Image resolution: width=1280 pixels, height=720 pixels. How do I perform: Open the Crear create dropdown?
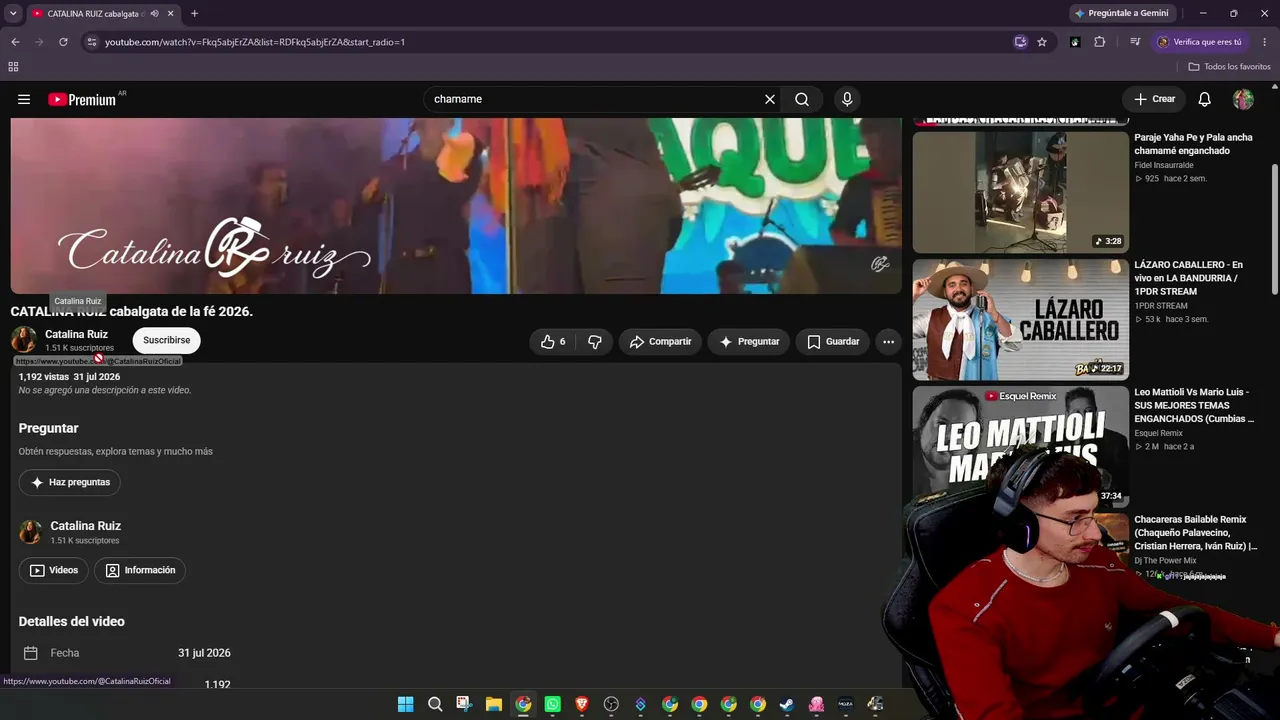[1154, 99]
